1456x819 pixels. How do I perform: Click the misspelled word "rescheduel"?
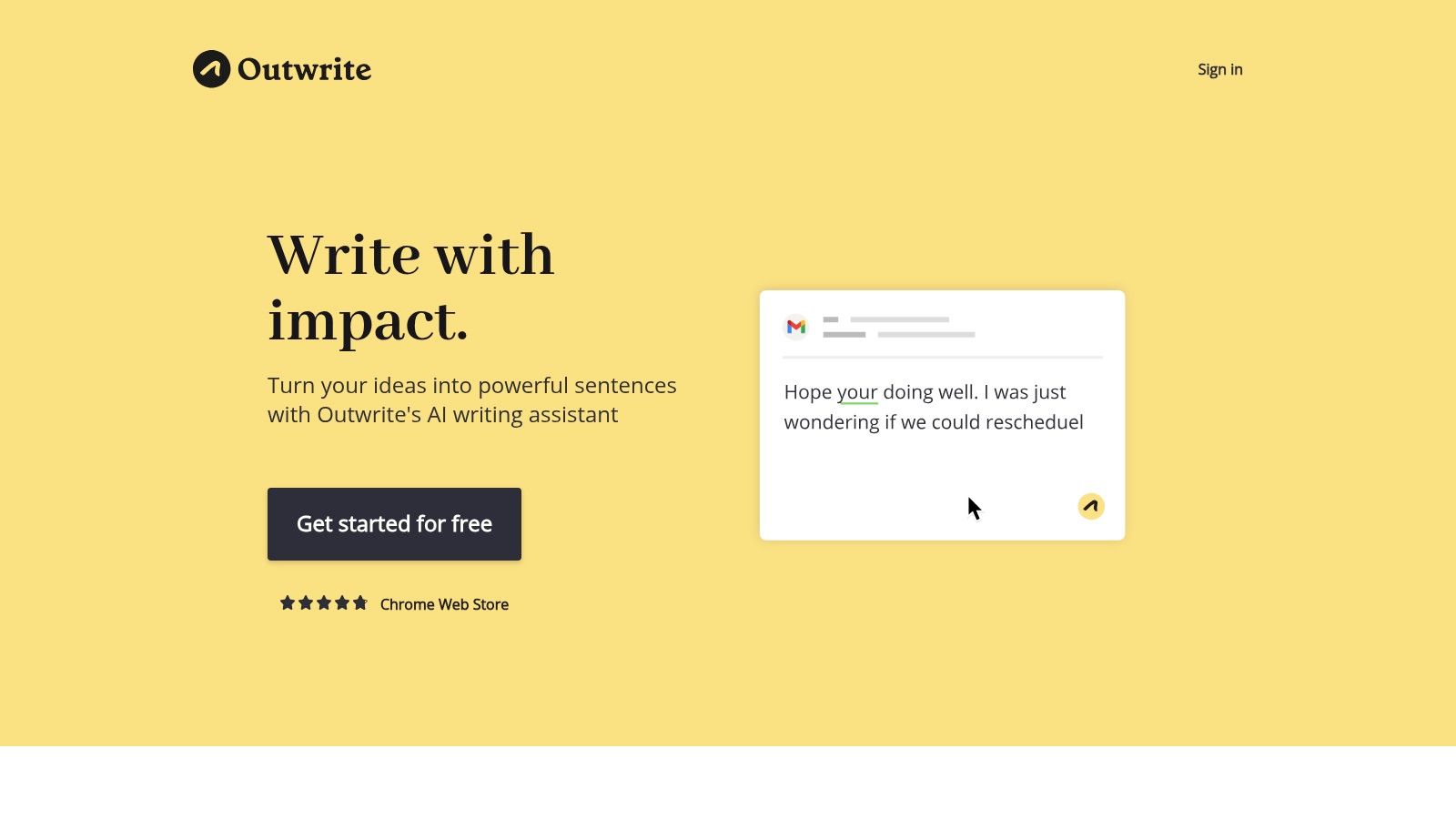(x=1034, y=422)
